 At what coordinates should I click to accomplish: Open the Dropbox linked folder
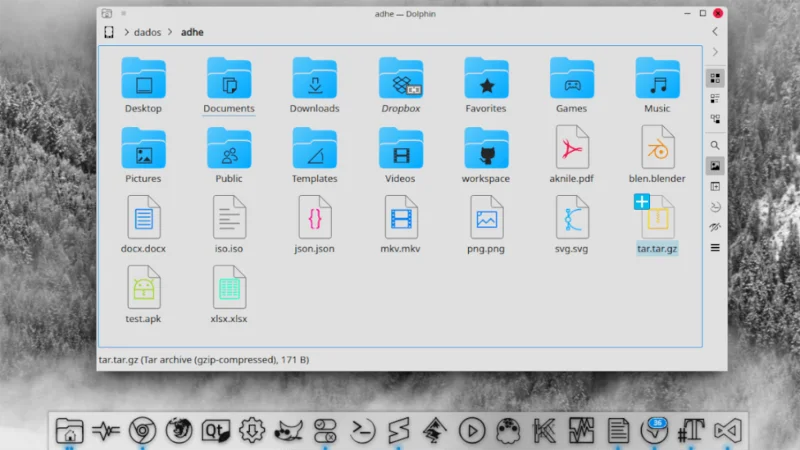point(401,85)
